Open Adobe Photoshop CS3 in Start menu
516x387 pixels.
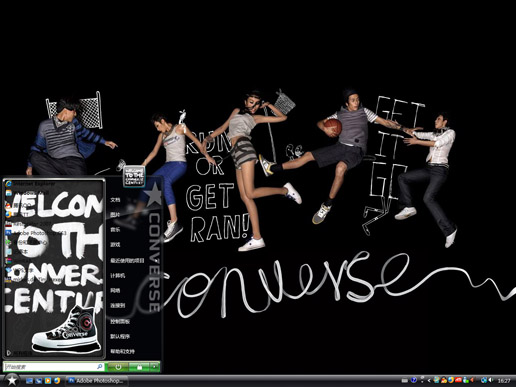37,233
